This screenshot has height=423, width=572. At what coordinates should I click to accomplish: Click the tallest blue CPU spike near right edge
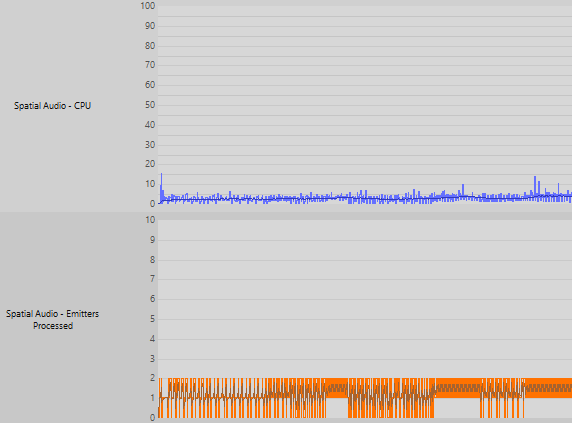[x=535, y=187]
